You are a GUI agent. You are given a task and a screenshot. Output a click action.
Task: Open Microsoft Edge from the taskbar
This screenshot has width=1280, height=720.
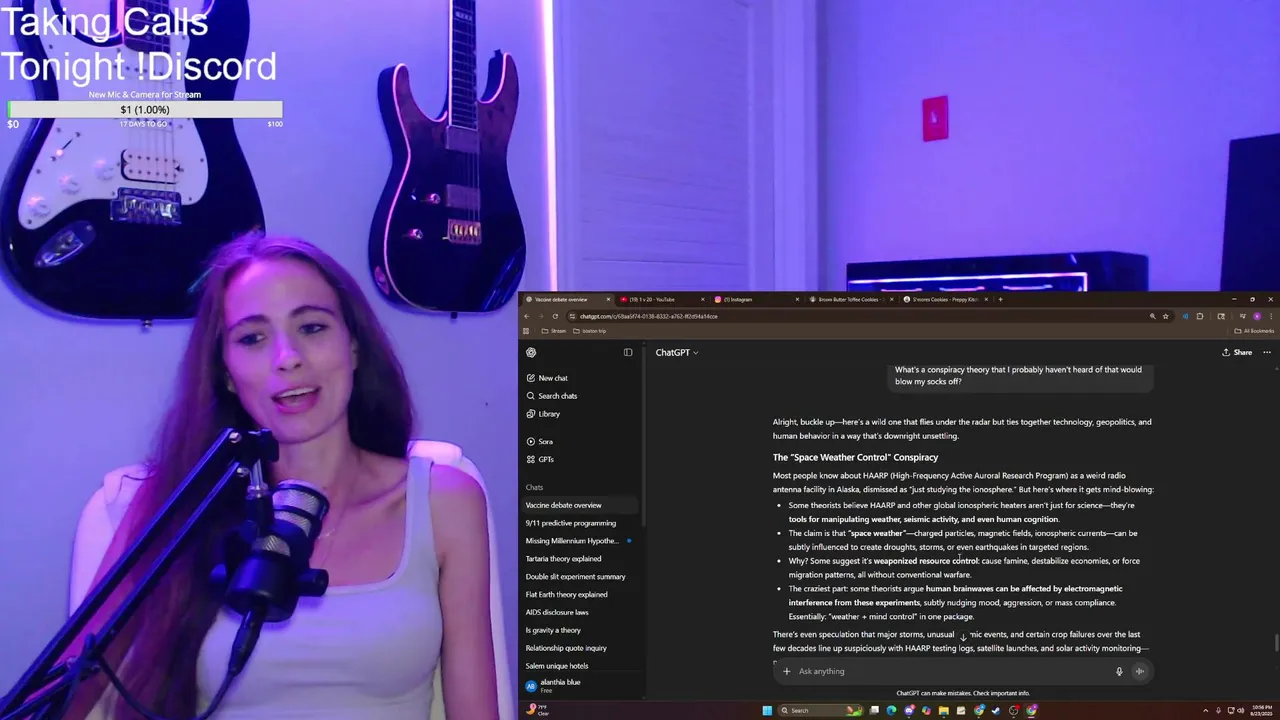coord(891,711)
